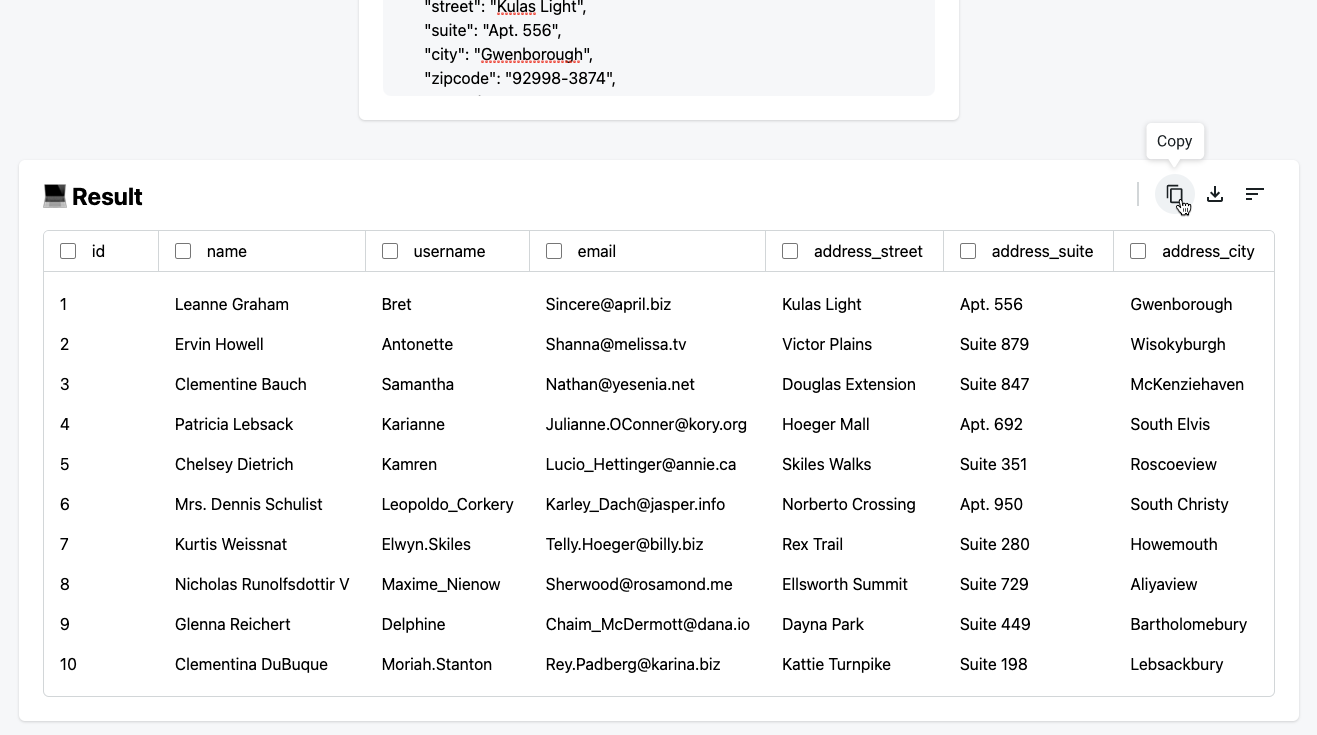Image resolution: width=1317 pixels, height=735 pixels.
Task: Click the Copy tooltip label
Action: [1174, 141]
